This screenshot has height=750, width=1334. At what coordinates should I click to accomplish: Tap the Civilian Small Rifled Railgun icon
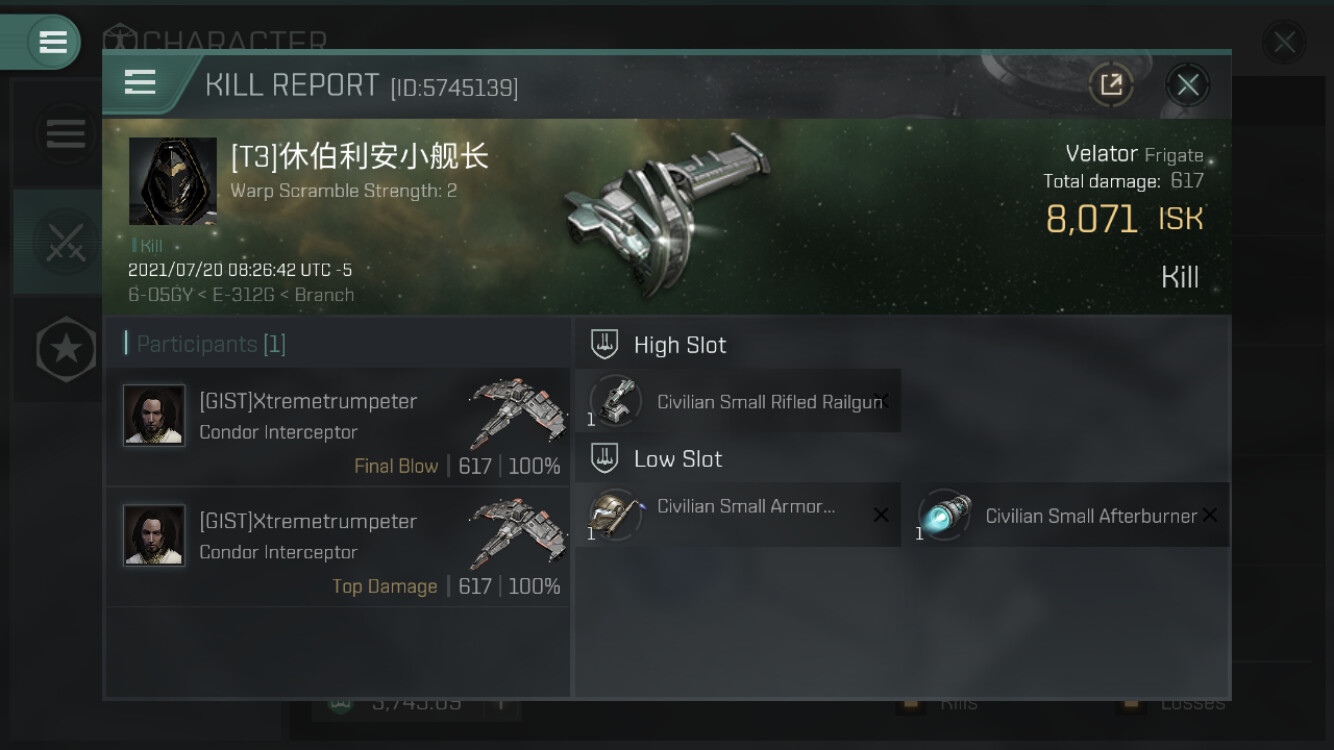[616, 401]
